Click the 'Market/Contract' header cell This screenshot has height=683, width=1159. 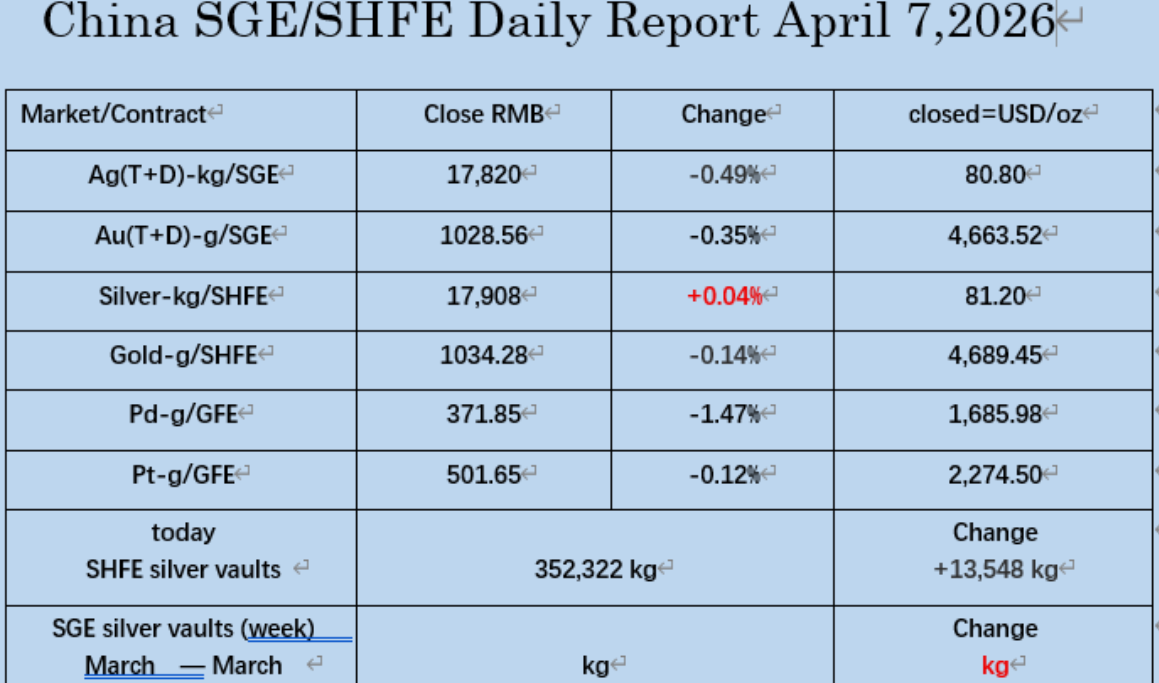pos(113,114)
